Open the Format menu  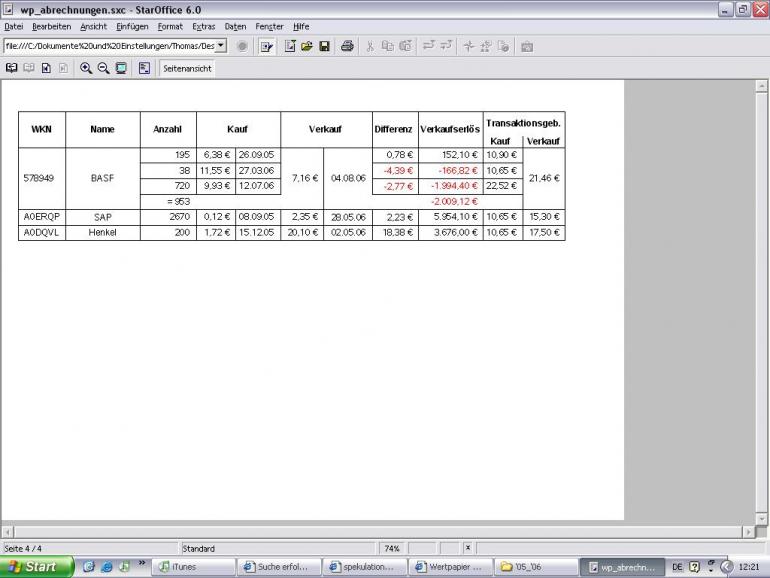pos(170,27)
